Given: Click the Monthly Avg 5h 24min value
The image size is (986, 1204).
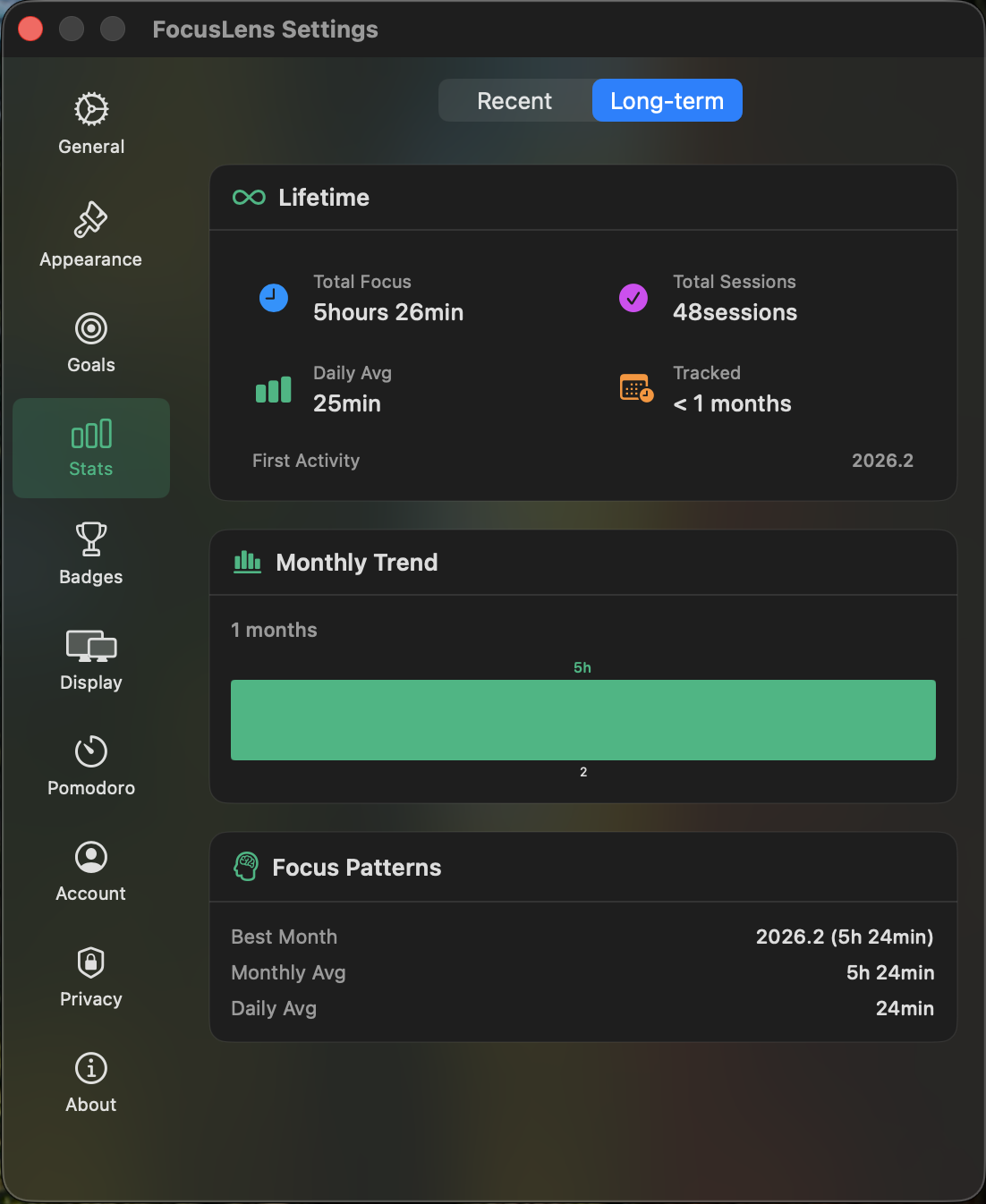Looking at the screenshot, I should tap(890, 972).
